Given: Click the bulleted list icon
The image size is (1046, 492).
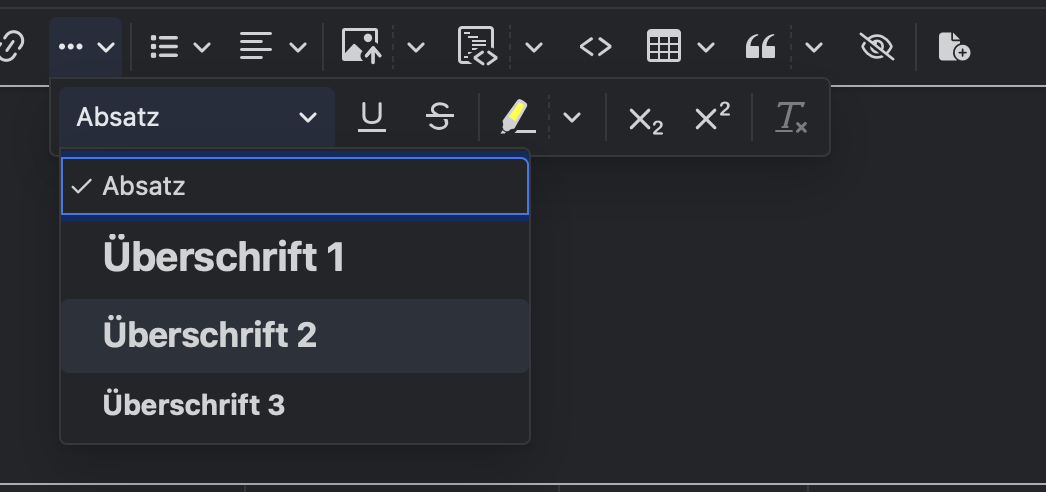Looking at the screenshot, I should [x=164, y=47].
